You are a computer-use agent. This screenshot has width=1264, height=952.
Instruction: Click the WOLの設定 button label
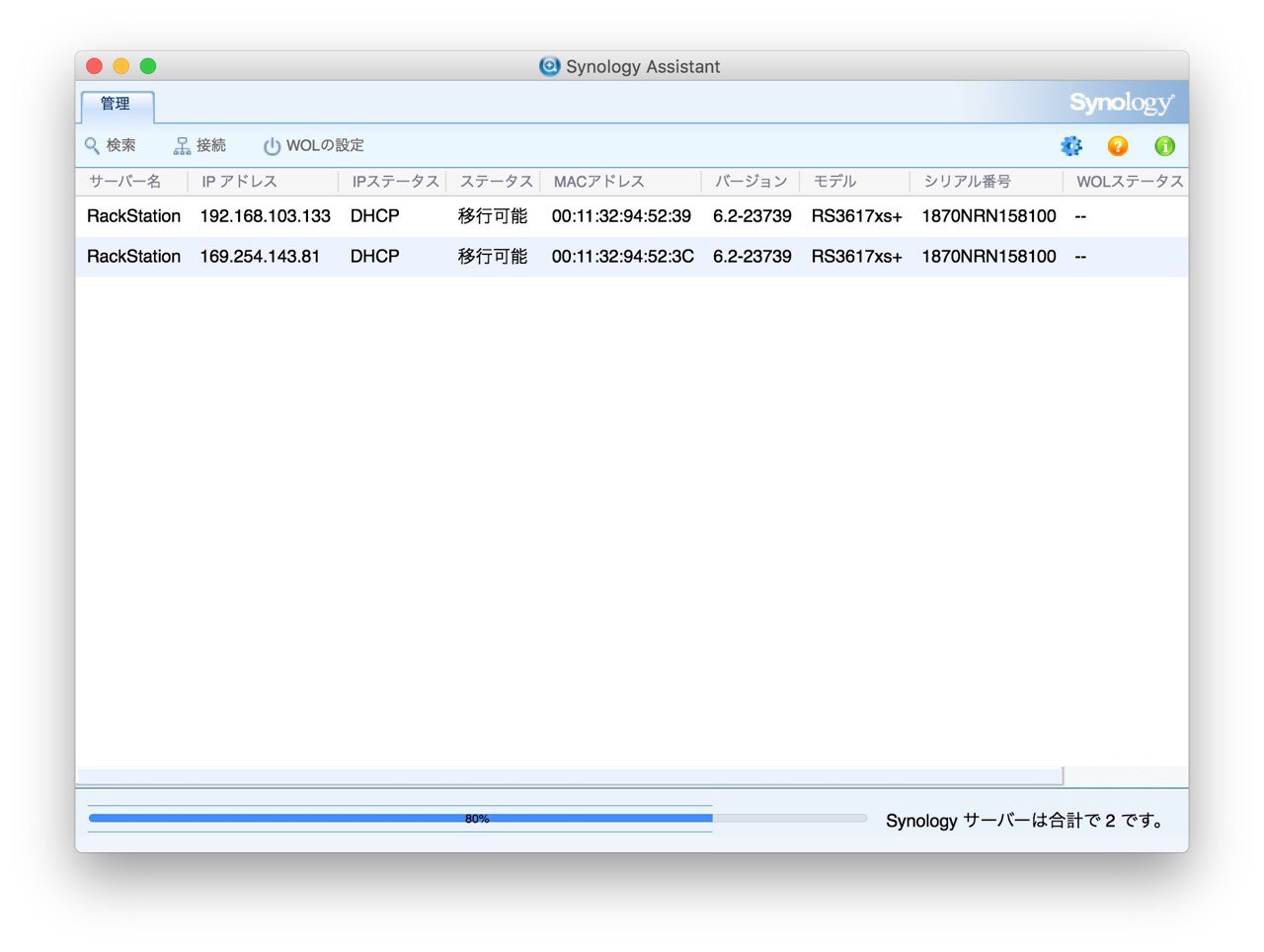(x=325, y=145)
